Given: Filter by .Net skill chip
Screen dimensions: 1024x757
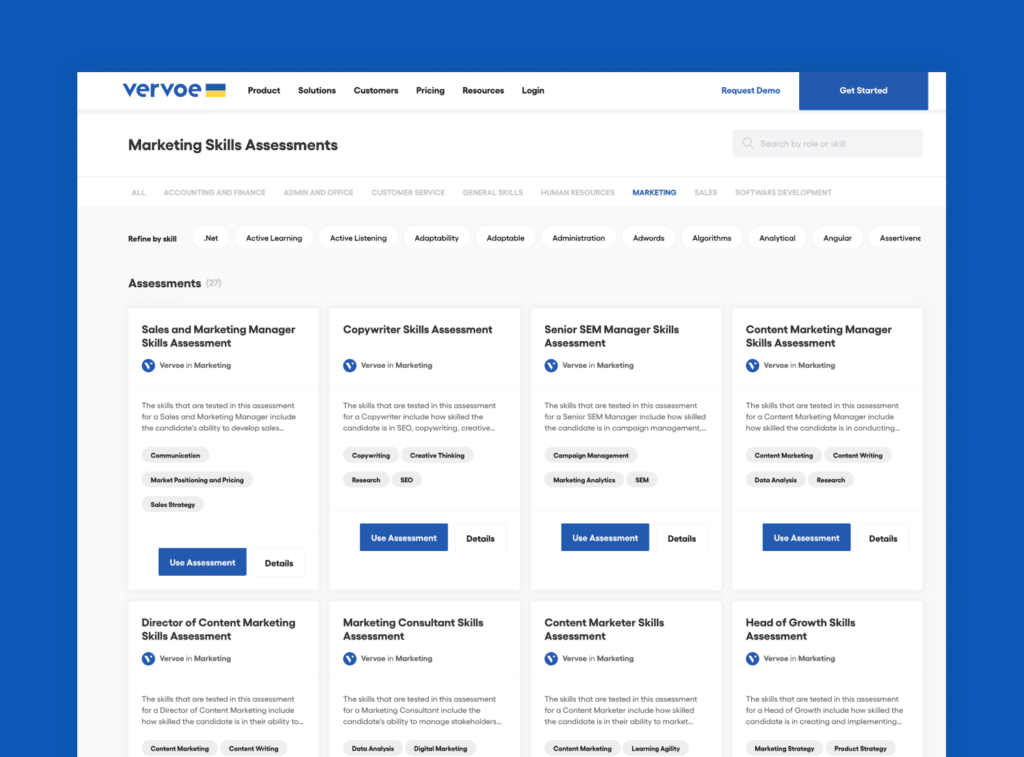Looking at the screenshot, I should [210, 238].
